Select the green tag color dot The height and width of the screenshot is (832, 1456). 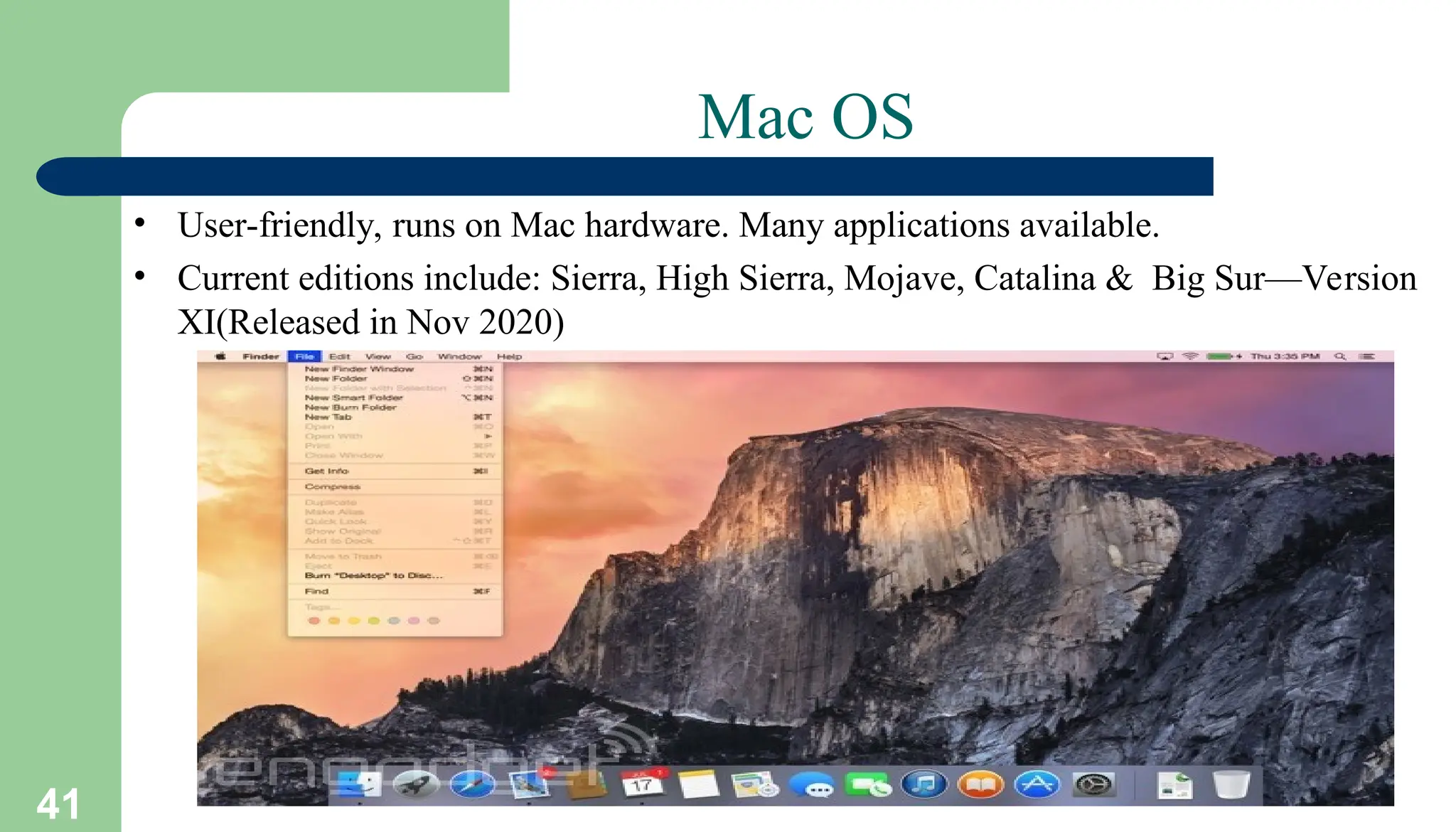(373, 621)
